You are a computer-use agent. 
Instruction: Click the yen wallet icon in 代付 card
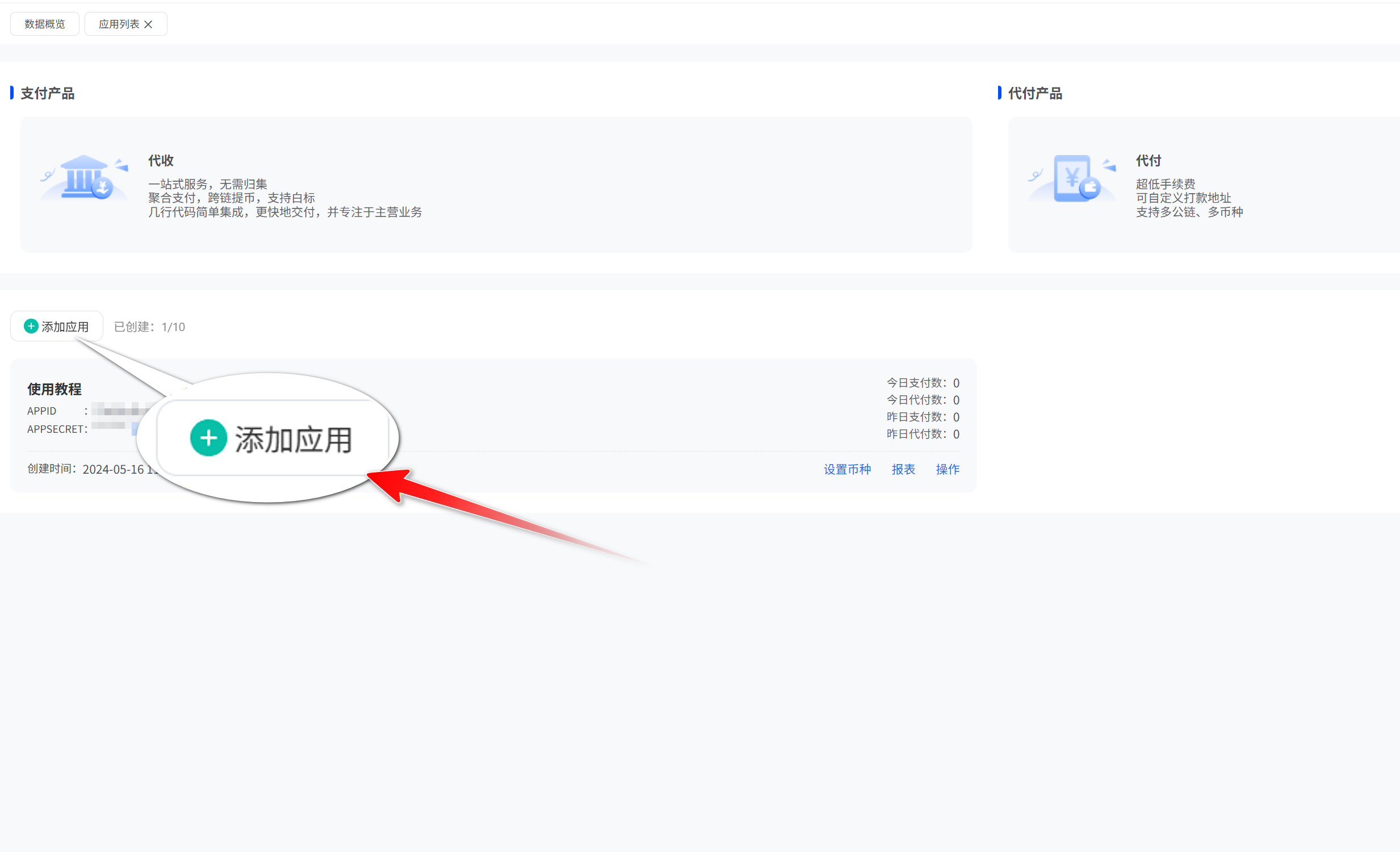click(x=1073, y=178)
